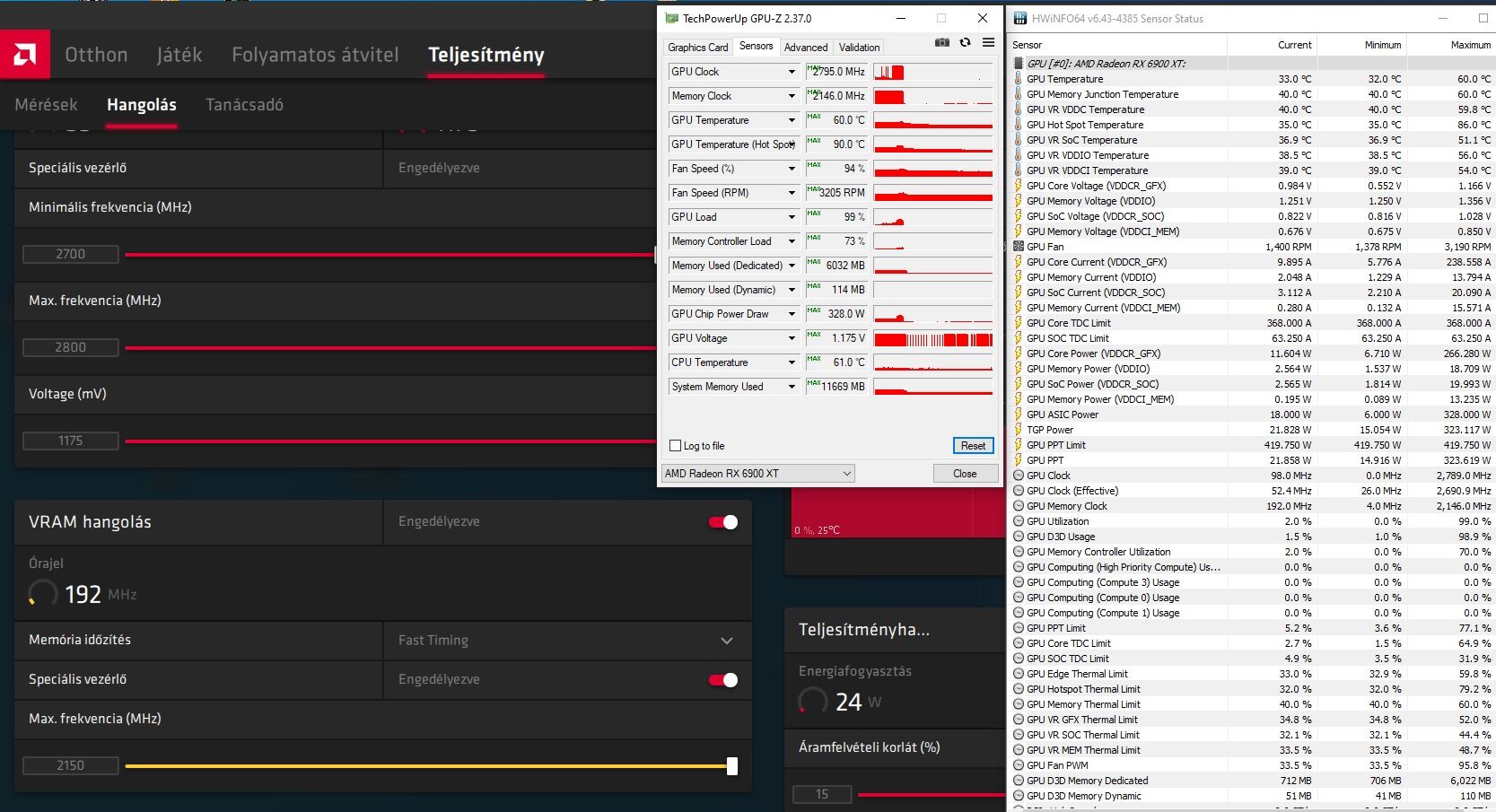Click the HWiNFO64 title bar icon
The image size is (1496, 812).
[1020, 18]
